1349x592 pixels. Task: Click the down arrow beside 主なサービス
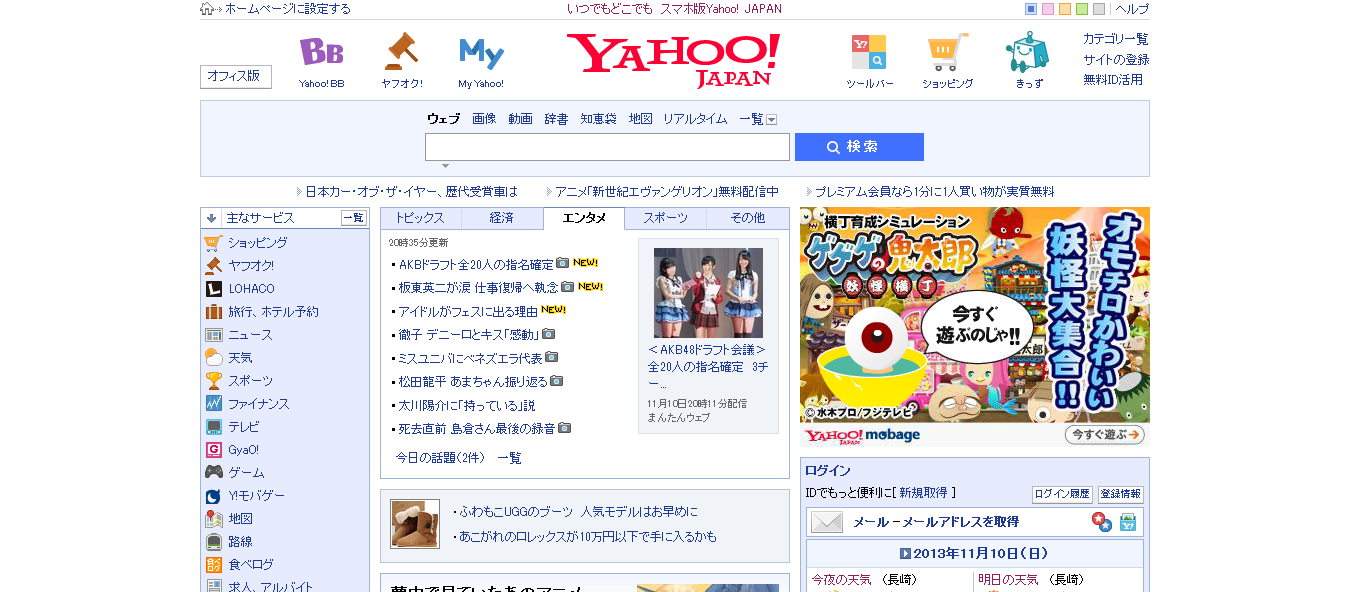click(x=211, y=218)
